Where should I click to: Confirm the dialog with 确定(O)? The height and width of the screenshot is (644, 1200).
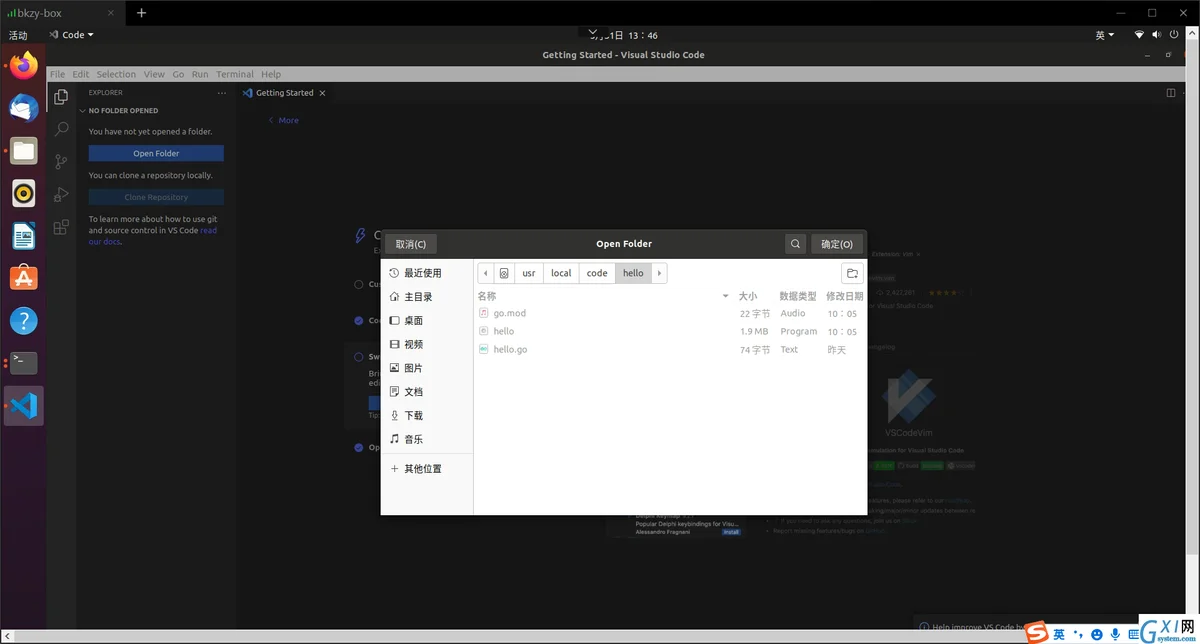[x=837, y=244]
